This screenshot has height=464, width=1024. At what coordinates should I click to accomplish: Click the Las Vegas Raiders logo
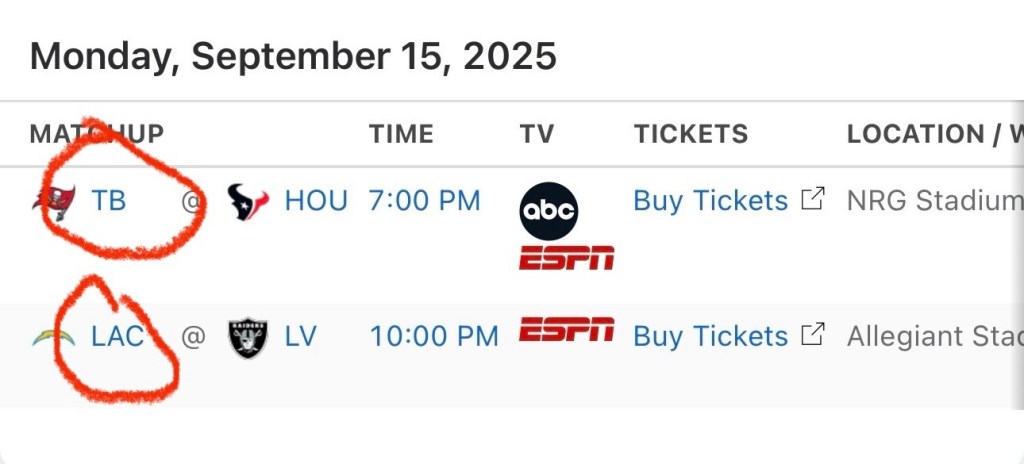[248, 337]
